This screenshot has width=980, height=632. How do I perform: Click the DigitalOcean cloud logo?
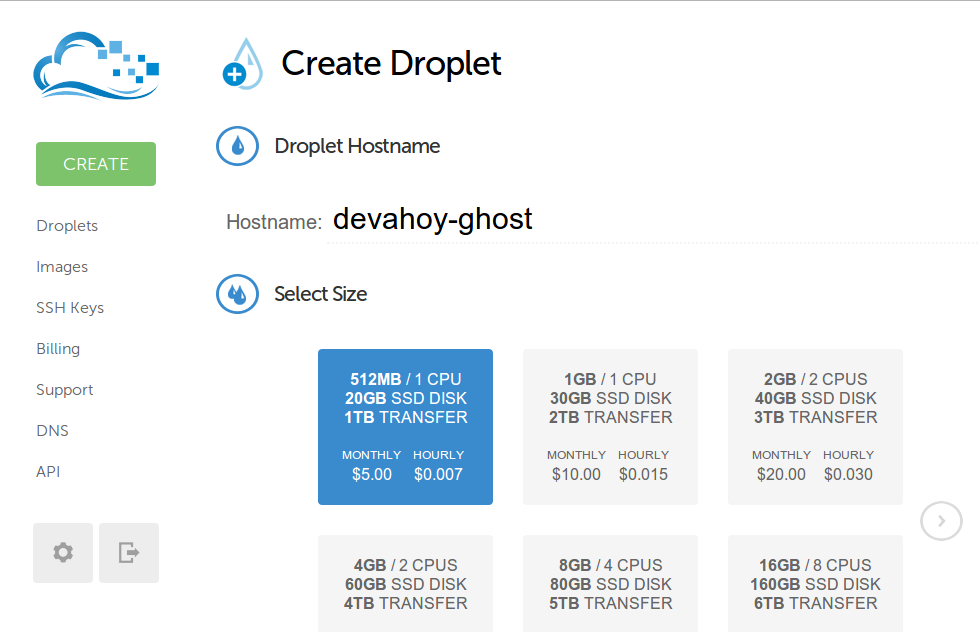tap(96, 66)
